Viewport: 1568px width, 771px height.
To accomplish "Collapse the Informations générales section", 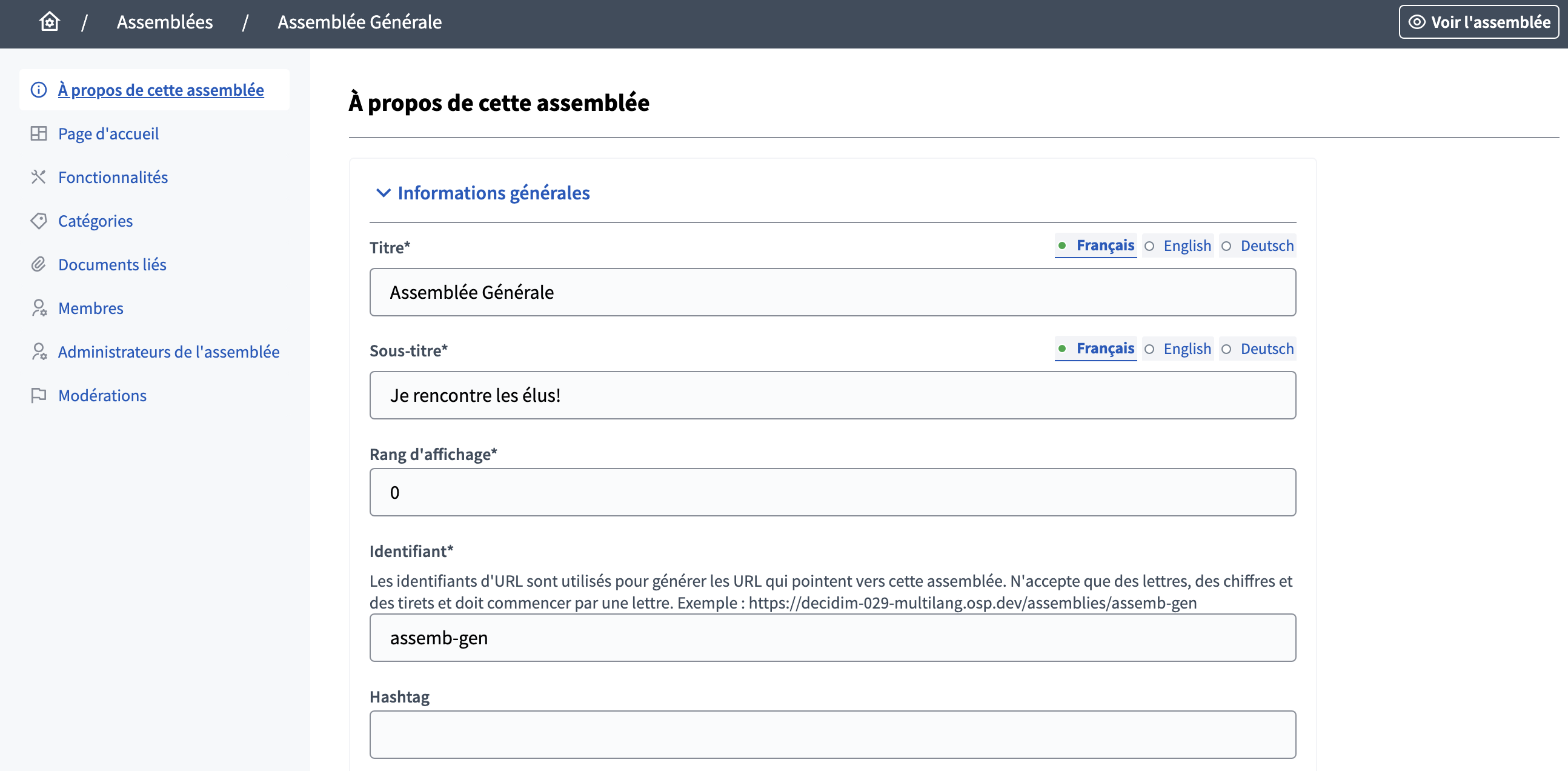I will tap(482, 193).
